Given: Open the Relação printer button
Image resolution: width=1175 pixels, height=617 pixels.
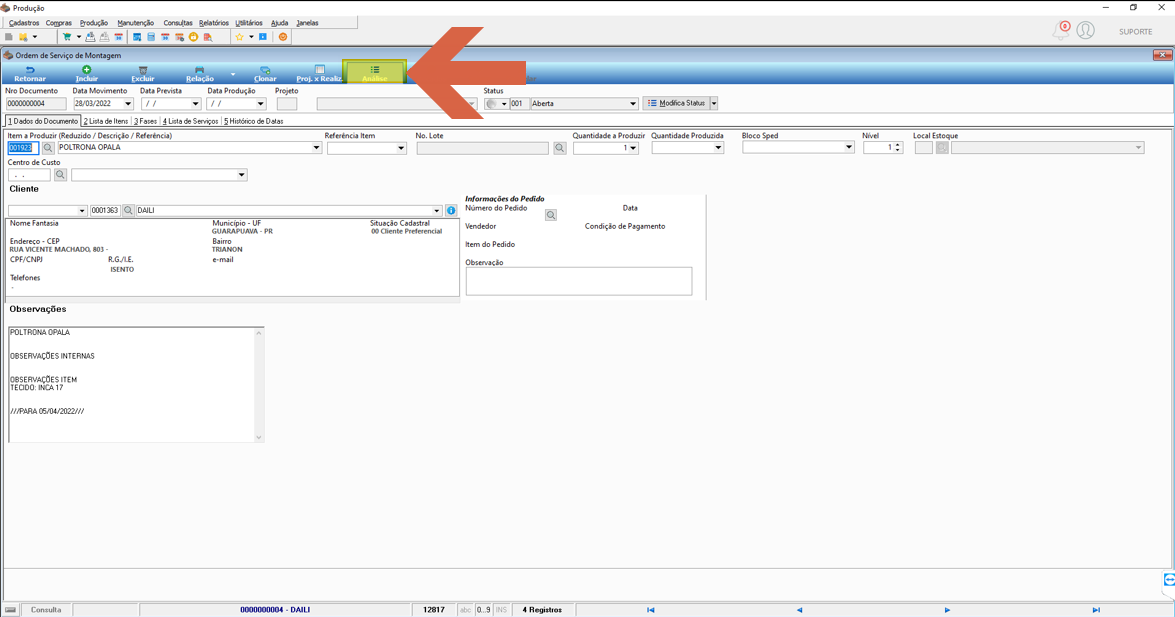Looking at the screenshot, I should (199, 73).
